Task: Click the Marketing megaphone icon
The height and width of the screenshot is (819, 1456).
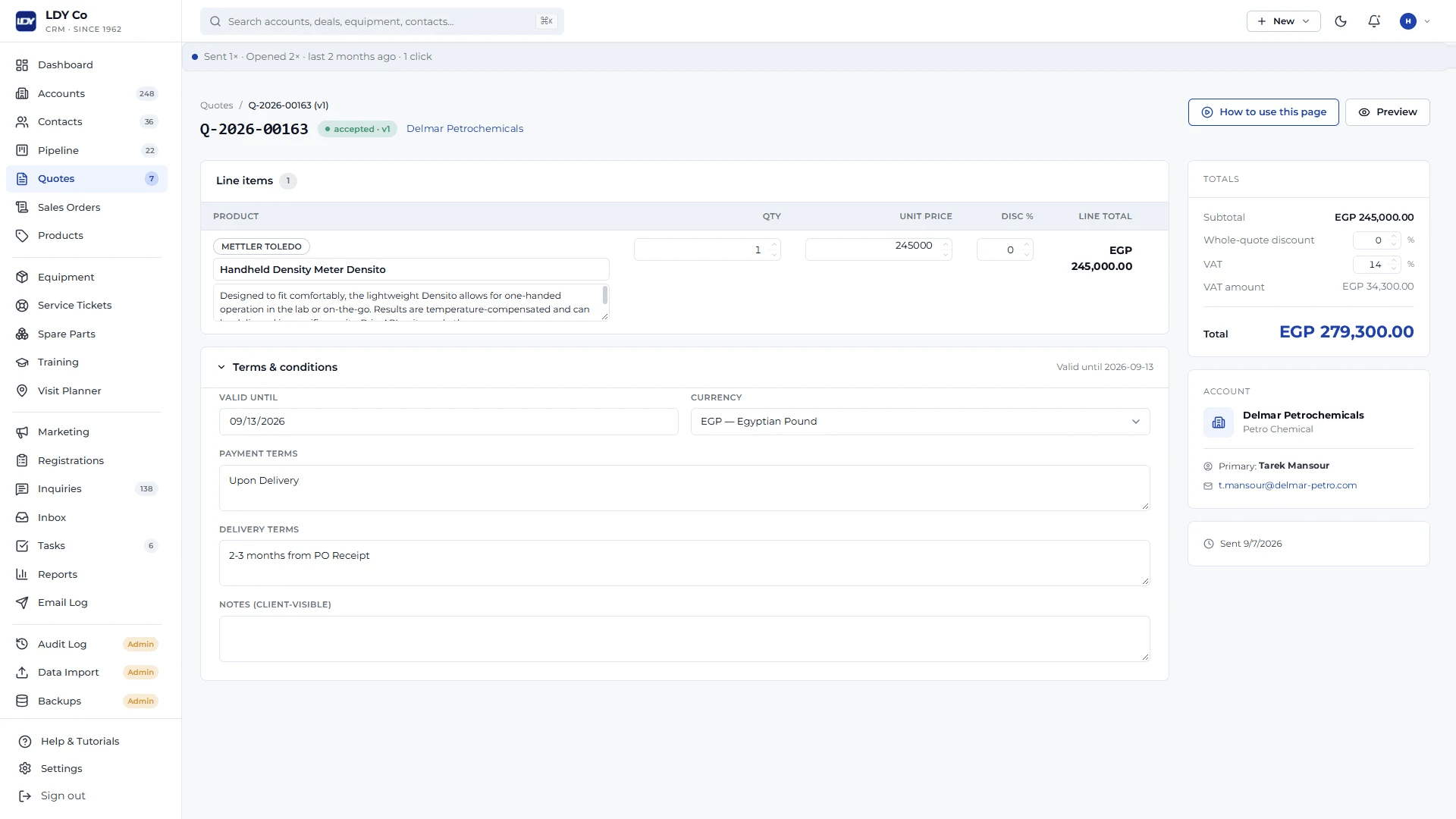Action: point(22,432)
